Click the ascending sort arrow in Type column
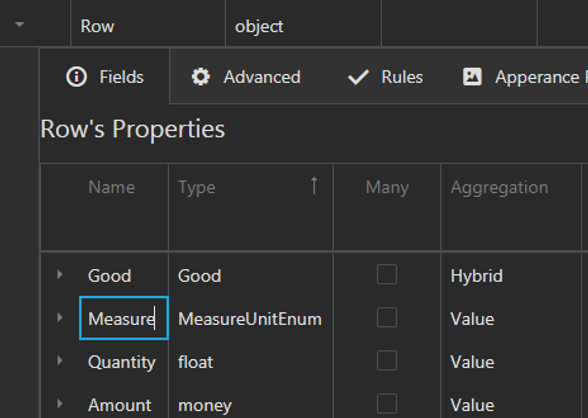588x418 pixels. pyautogui.click(x=314, y=186)
